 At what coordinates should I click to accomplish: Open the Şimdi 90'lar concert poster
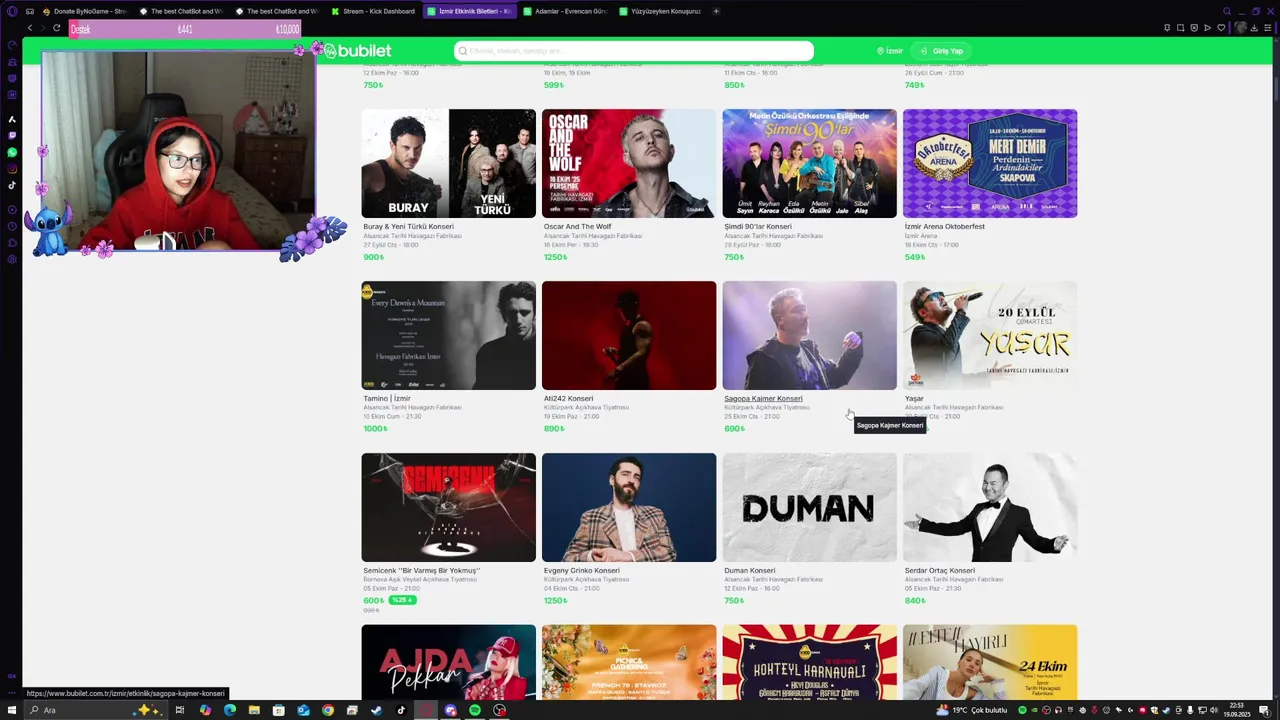810,163
